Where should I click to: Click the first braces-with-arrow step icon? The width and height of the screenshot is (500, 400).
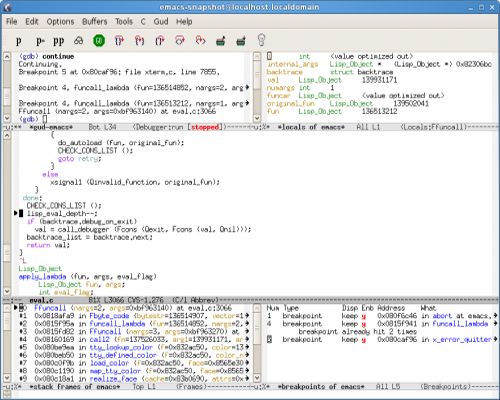click(x=119, y=41)
